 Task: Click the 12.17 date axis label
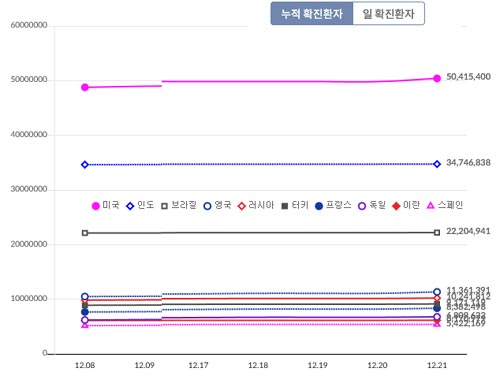point(198,365)
